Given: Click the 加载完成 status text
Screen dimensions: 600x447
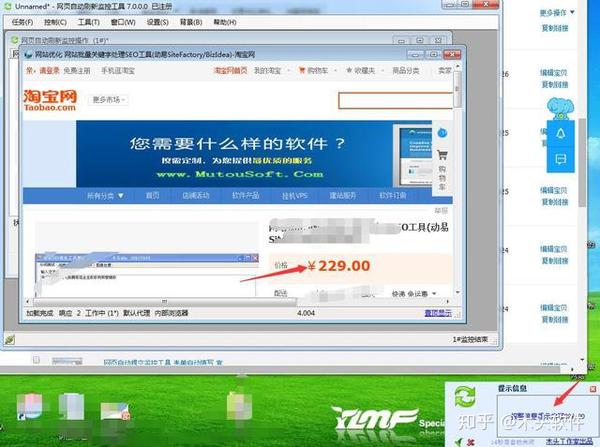Looking at the screenshot, I should (40, 313).
